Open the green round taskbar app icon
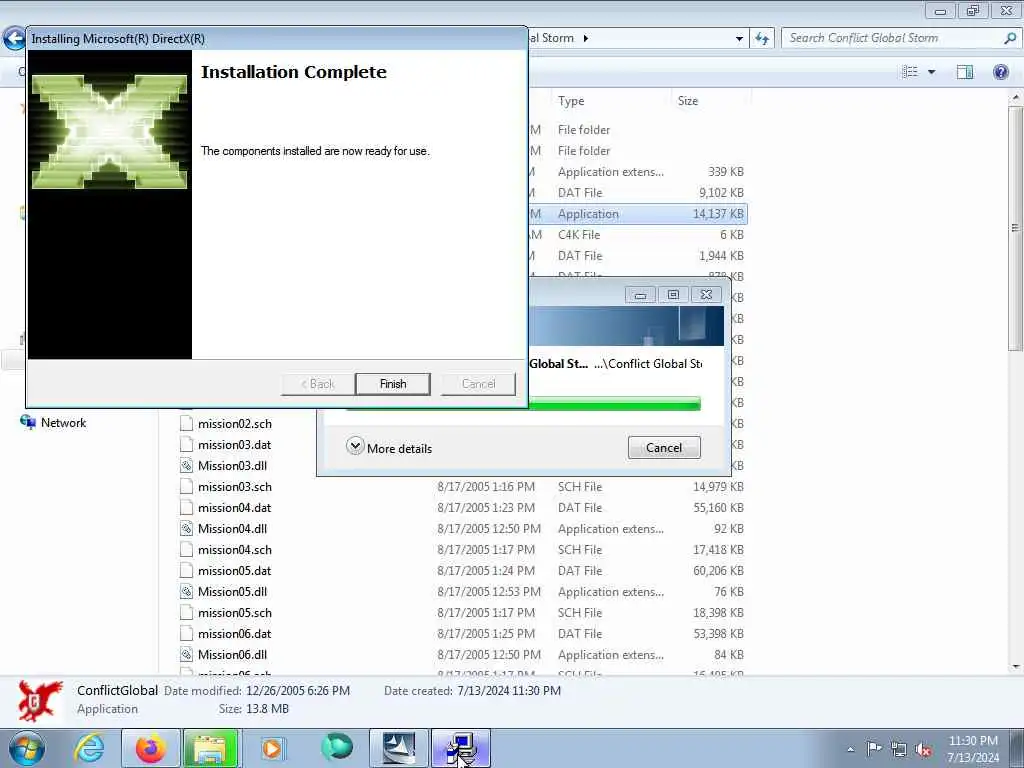 (x=336, y=747)
